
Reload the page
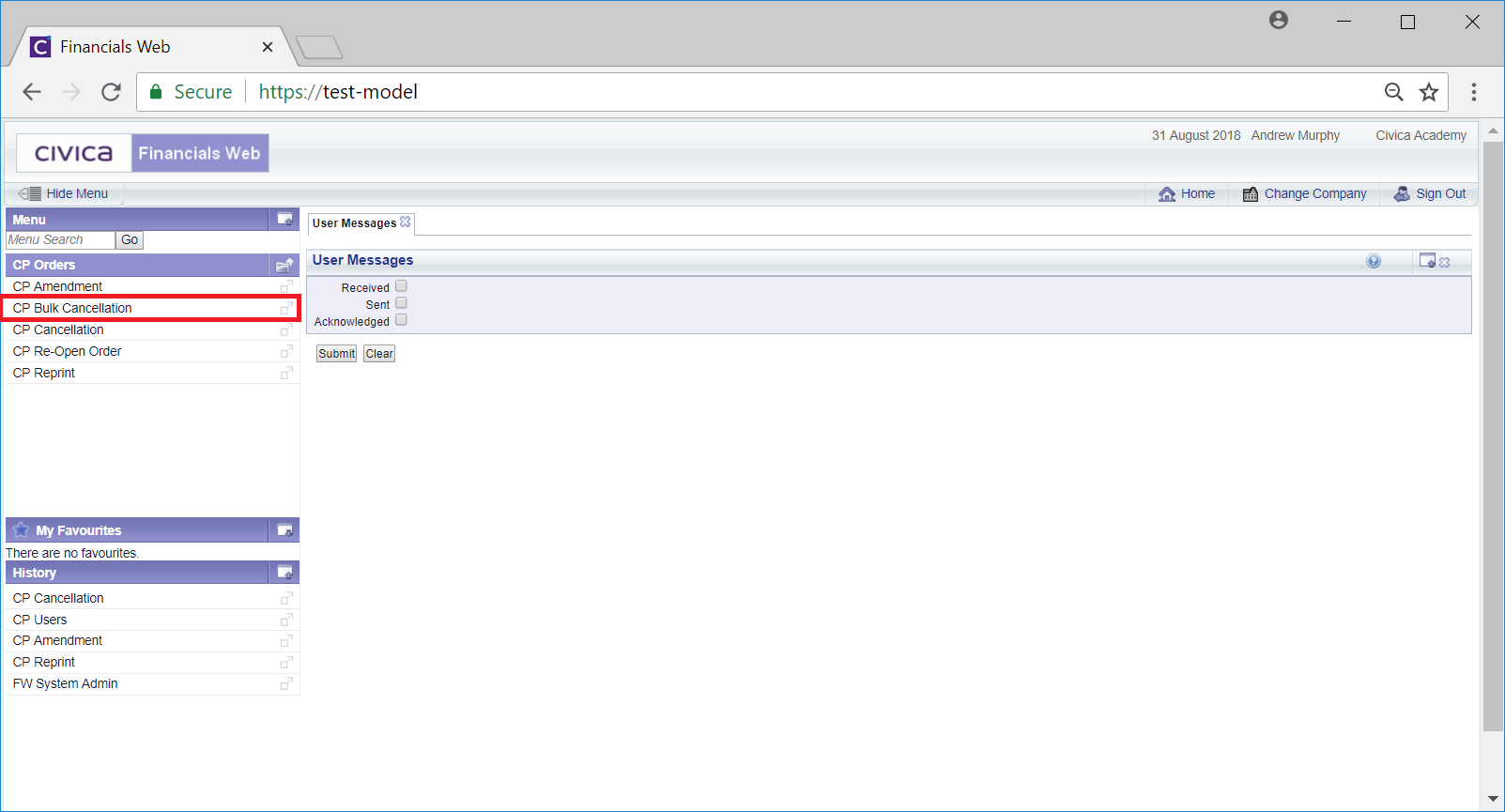(x=111, y=92)
